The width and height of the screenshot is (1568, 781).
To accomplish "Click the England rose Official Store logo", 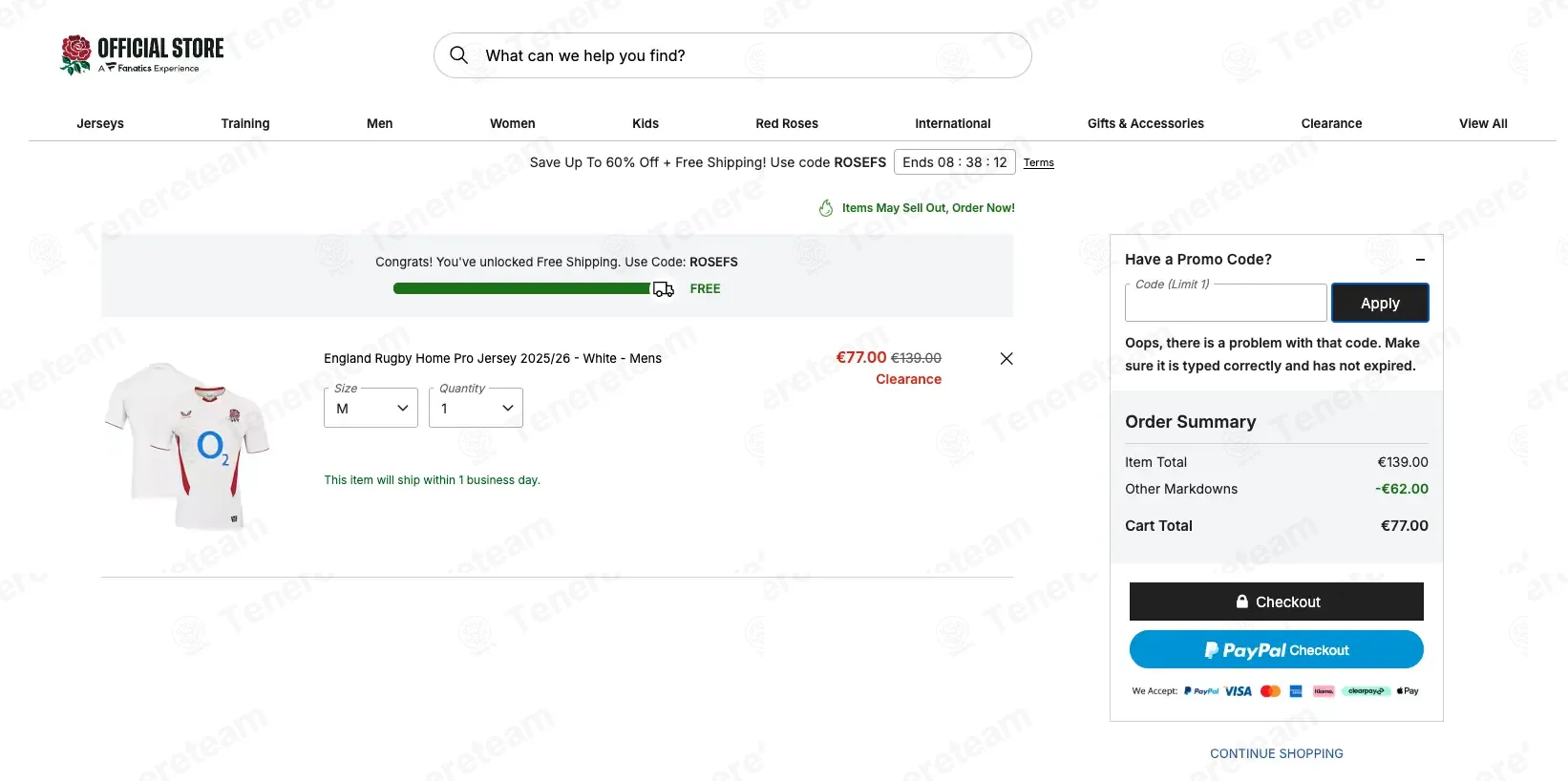I will tap(142, 54).
